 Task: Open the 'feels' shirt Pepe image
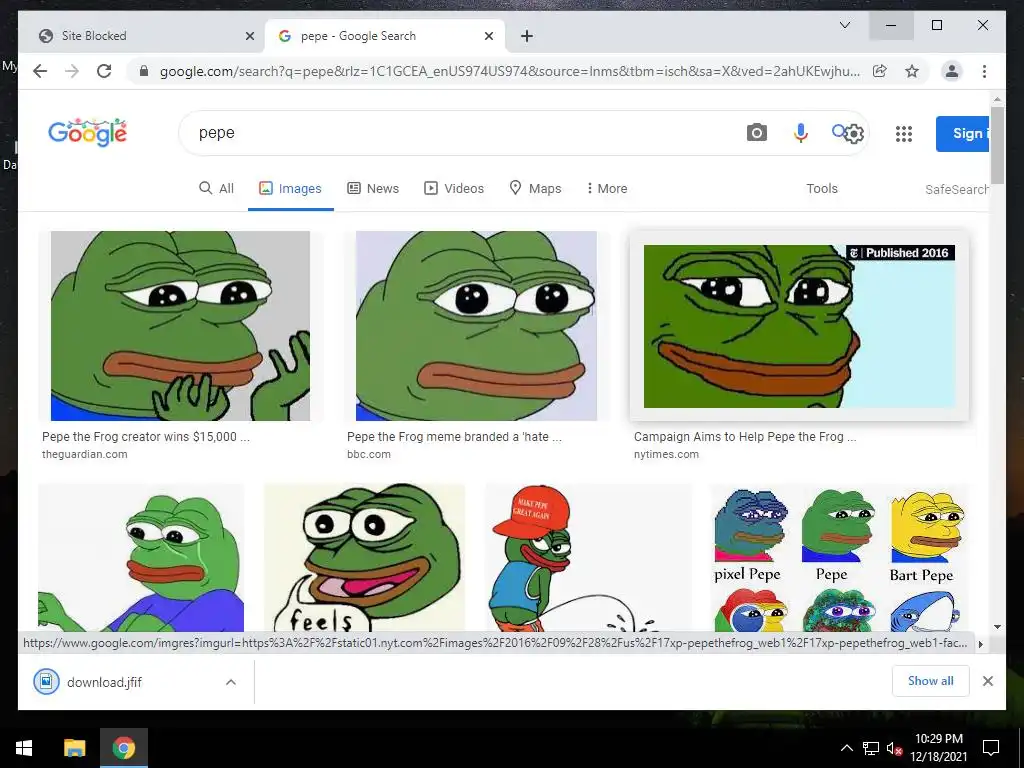[x=364, y=557]
